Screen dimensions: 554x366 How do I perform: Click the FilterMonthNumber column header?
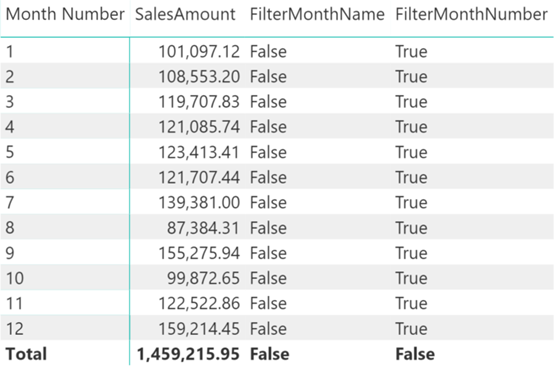point(471,14)
